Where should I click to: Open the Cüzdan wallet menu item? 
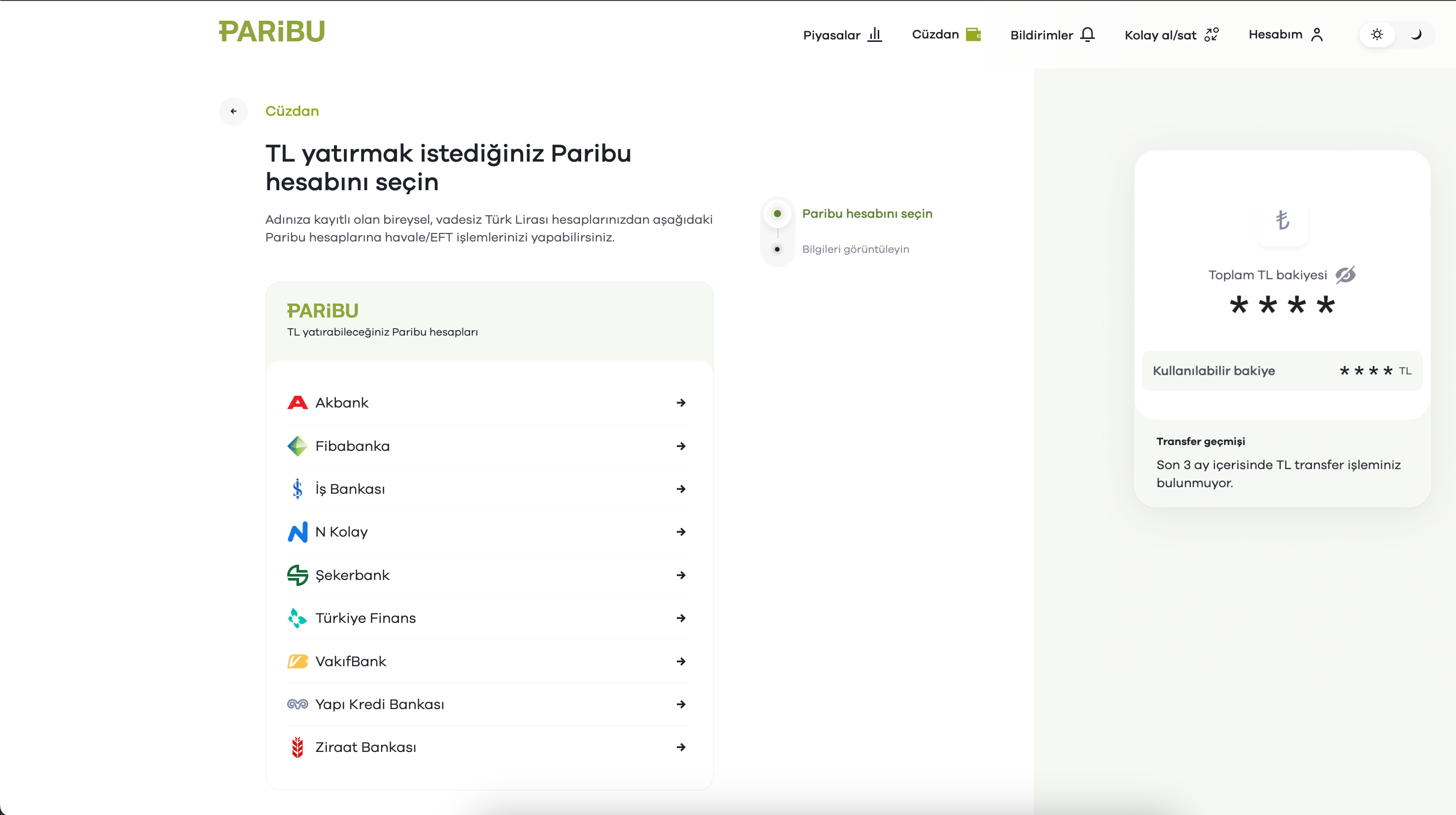tap(946, 34)
